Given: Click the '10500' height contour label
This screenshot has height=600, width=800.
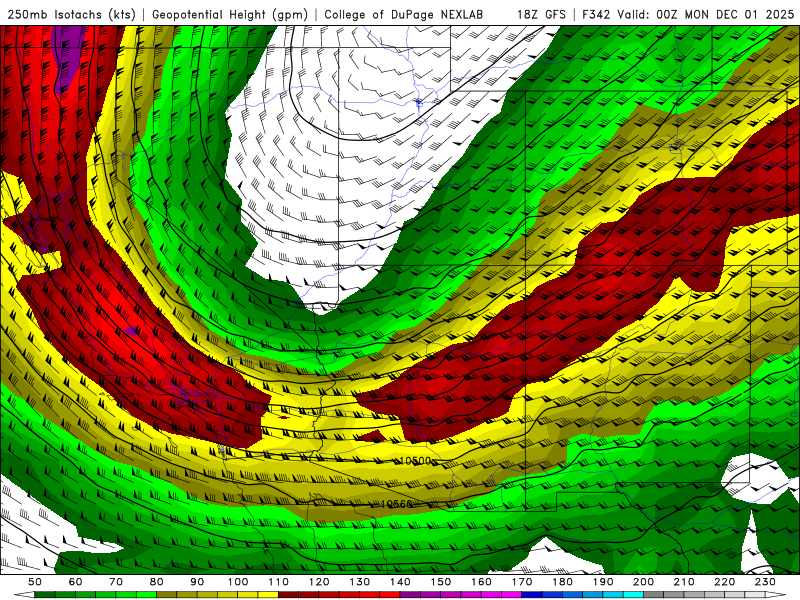Looking at the screenshot, I should [x=415, y=461].
